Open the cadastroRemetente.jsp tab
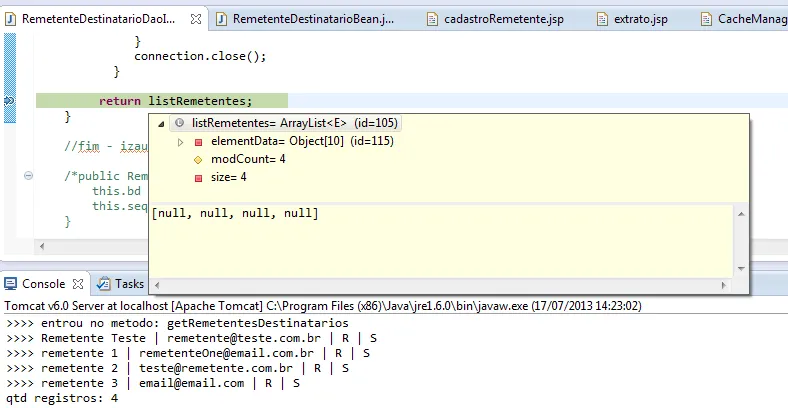The width and height of the screenshot is (788, 408). 495,19
